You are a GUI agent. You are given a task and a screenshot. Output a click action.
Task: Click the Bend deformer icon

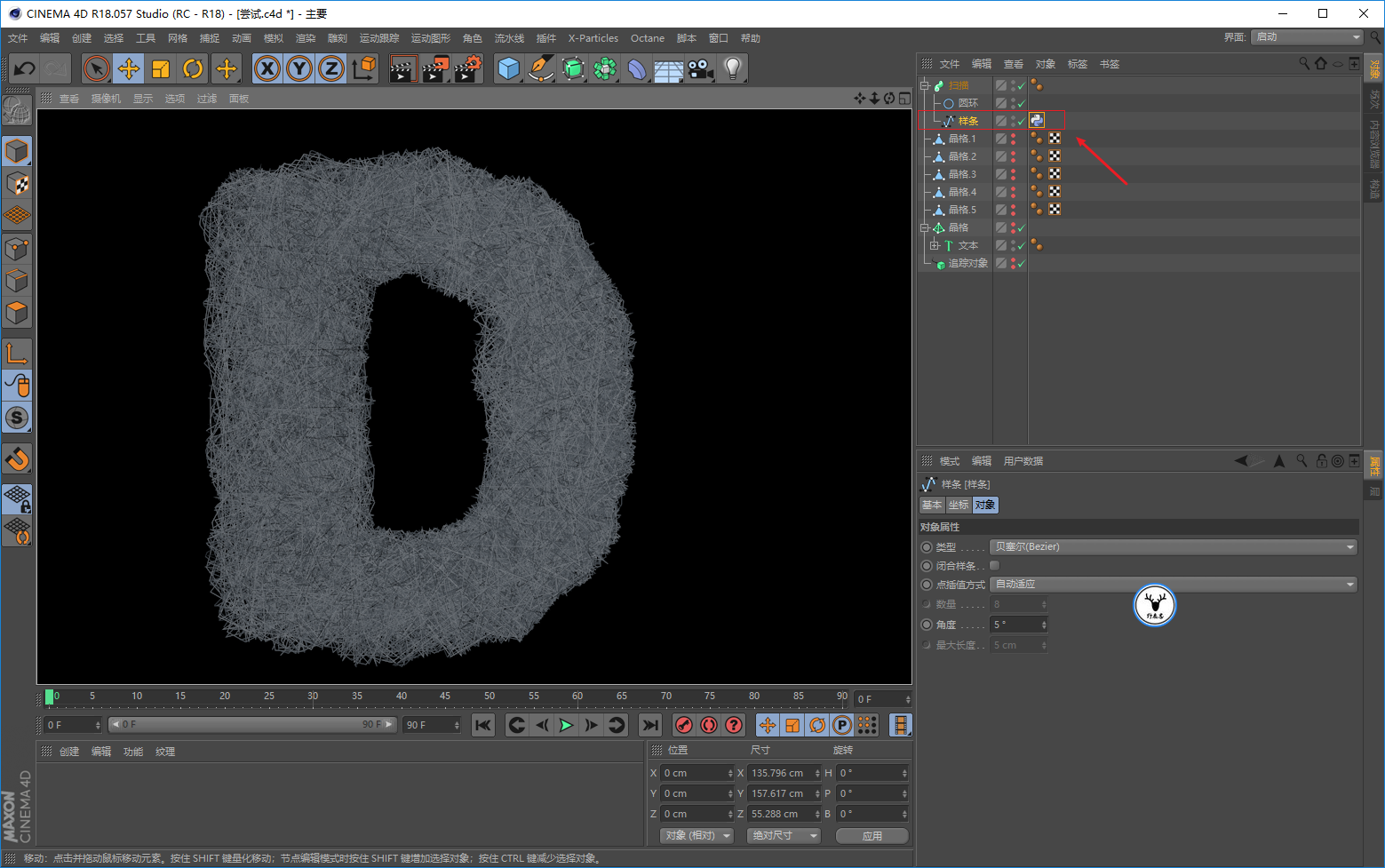click(637, 68)
